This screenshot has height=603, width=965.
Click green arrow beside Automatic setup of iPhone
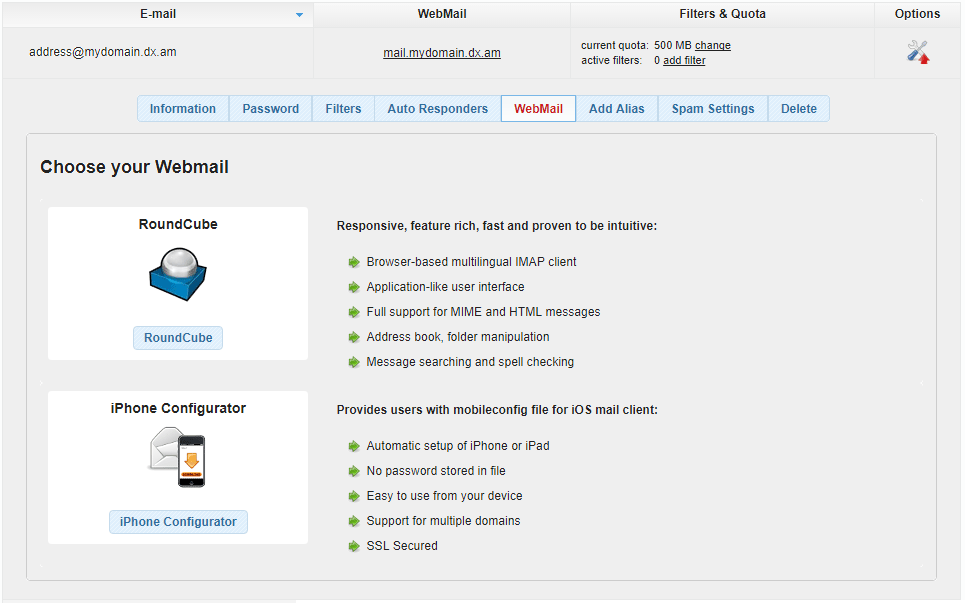point(353,446)
